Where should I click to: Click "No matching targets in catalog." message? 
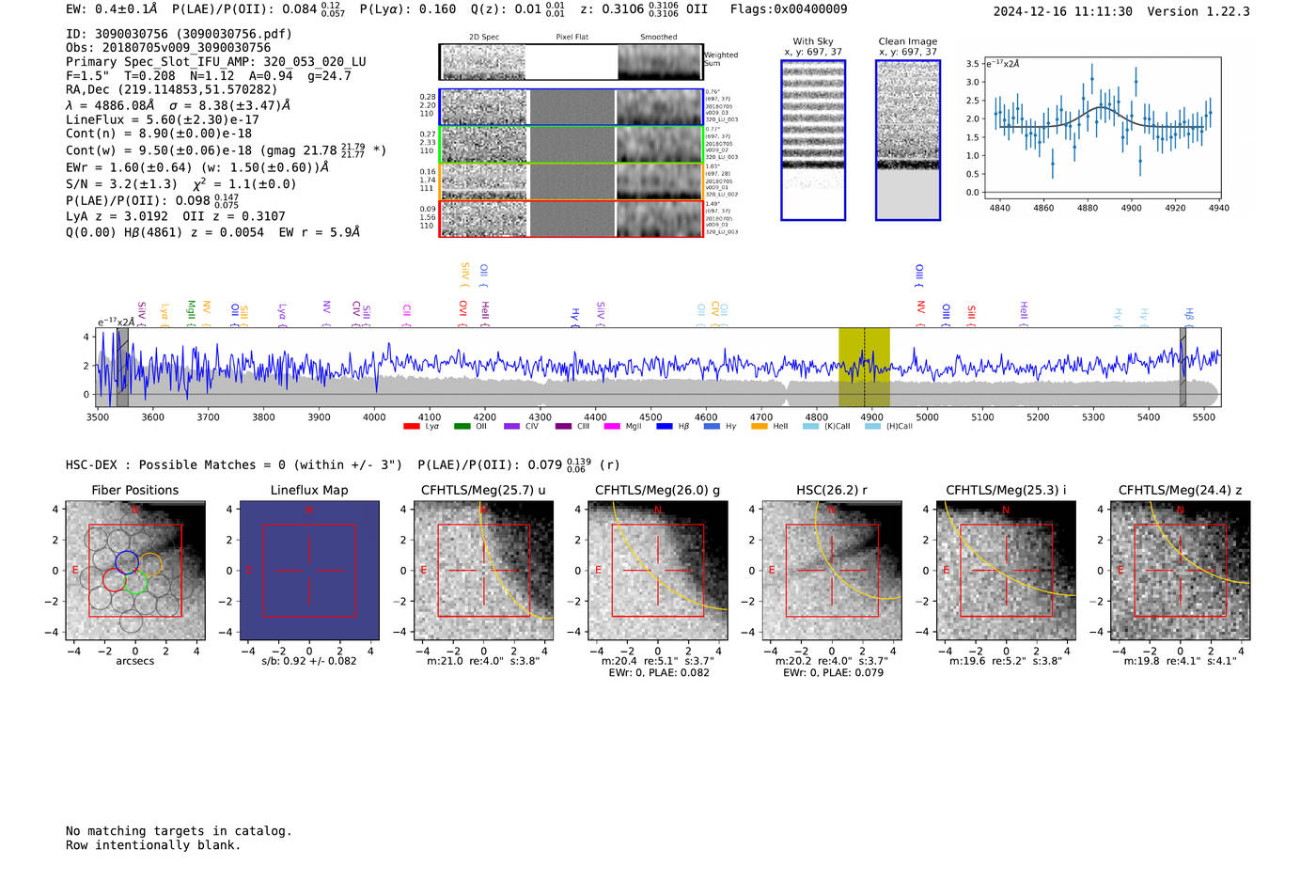coord(179,831)
